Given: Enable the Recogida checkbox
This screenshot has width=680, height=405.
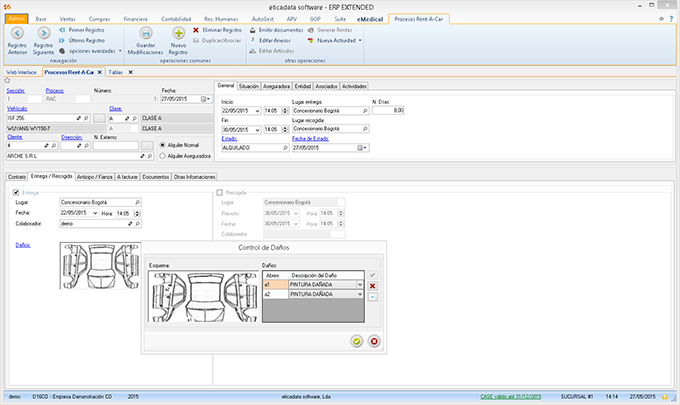Looking at the screenshot, I should (221, 192).
